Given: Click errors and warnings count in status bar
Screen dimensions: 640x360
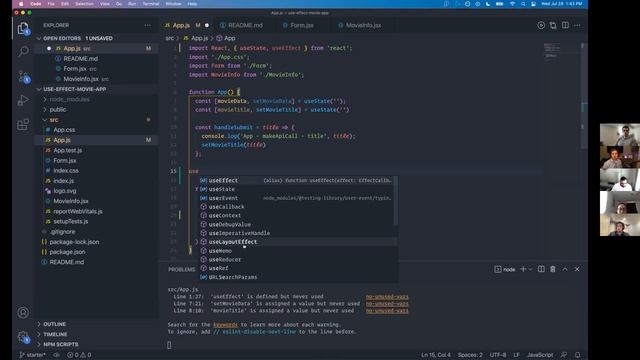Looking at the screenshot, I should [x=79, y=355].
